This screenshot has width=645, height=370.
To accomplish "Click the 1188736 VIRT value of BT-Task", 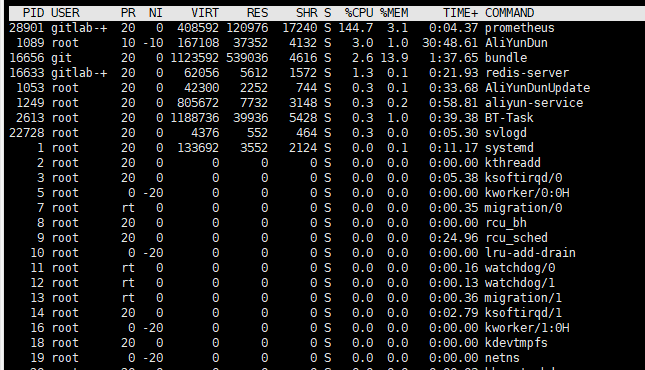I will pyautogui.click(x=195, y=118).
